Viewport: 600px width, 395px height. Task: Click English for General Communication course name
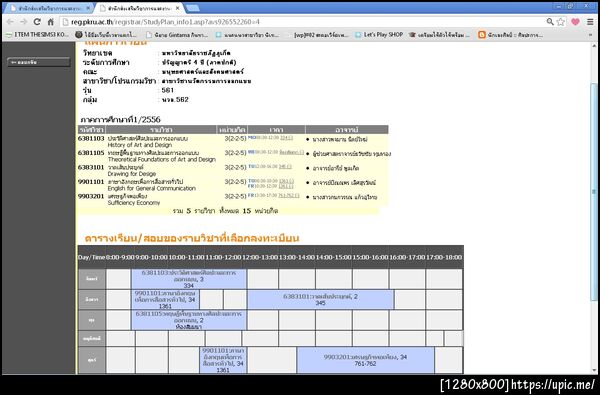click(x=152, y=189)
